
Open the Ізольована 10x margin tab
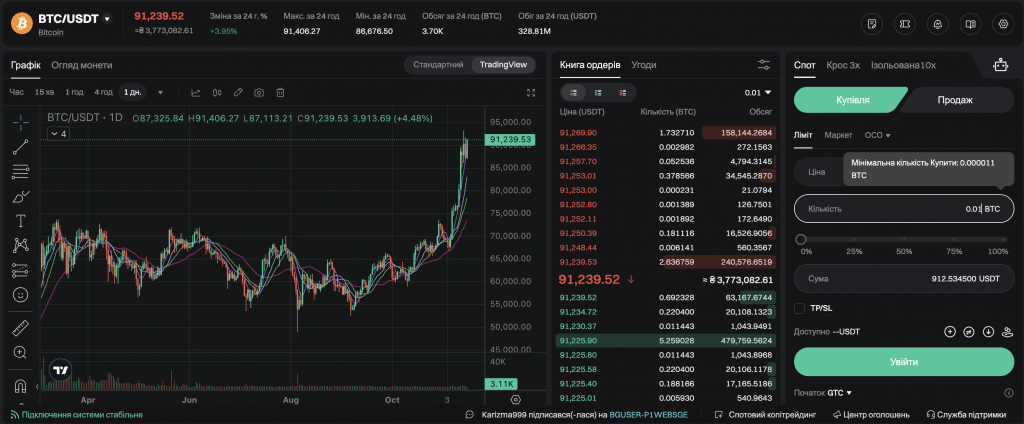point(903,65)
